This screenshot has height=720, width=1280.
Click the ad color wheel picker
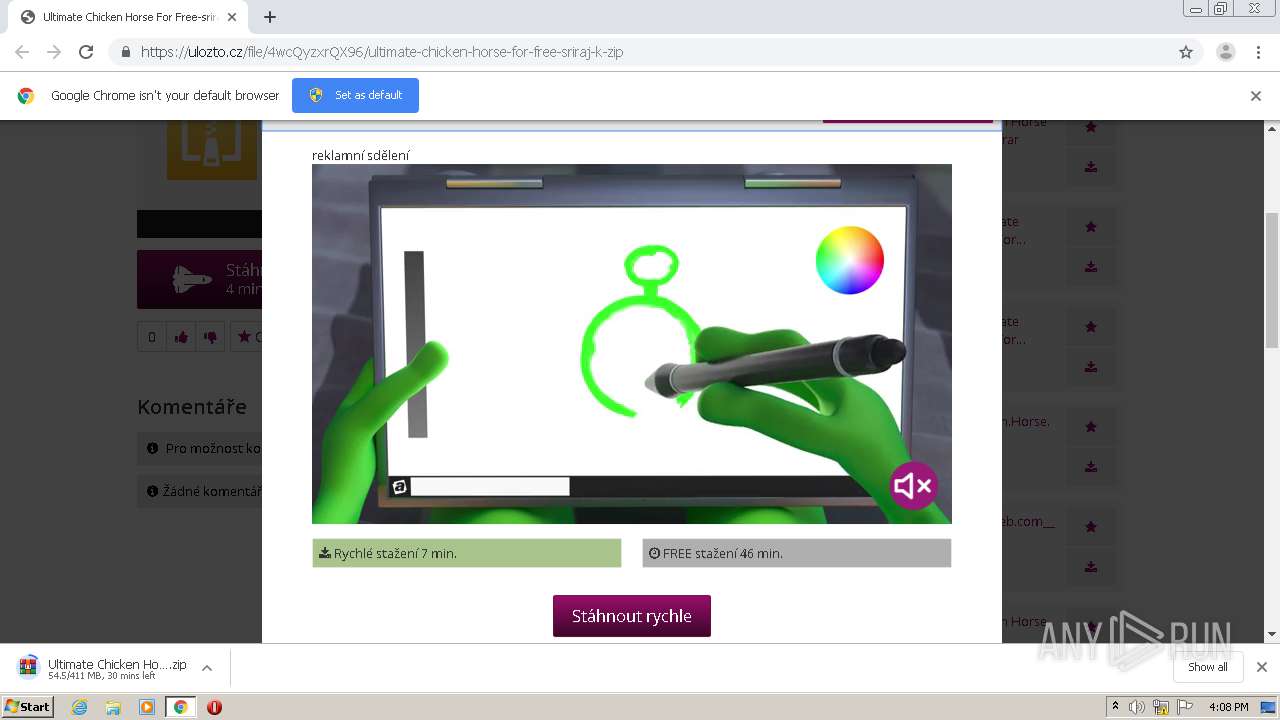coord(850,260)
